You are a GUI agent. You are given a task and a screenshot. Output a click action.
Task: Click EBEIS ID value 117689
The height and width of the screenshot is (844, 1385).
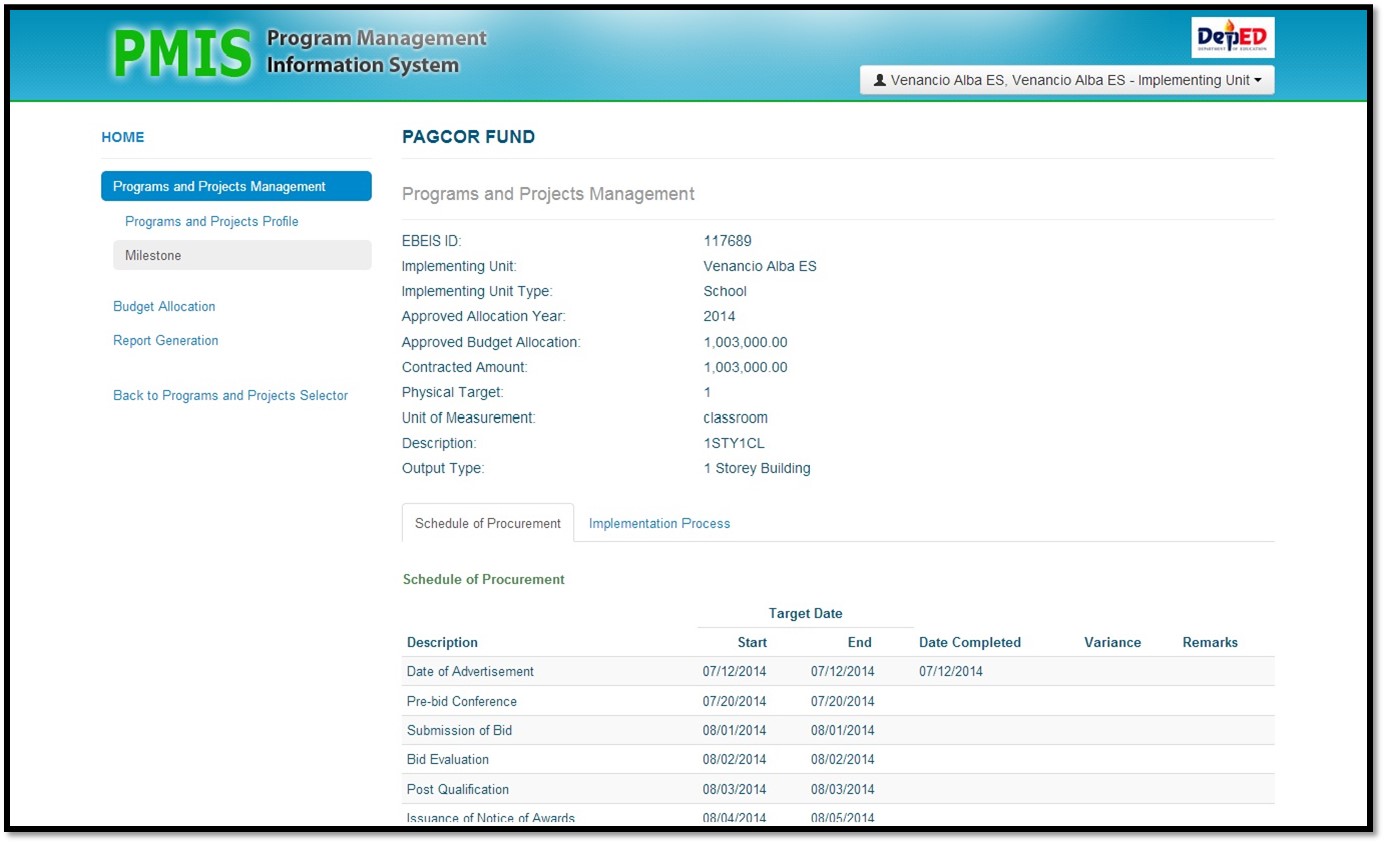[x=728, y=241]
